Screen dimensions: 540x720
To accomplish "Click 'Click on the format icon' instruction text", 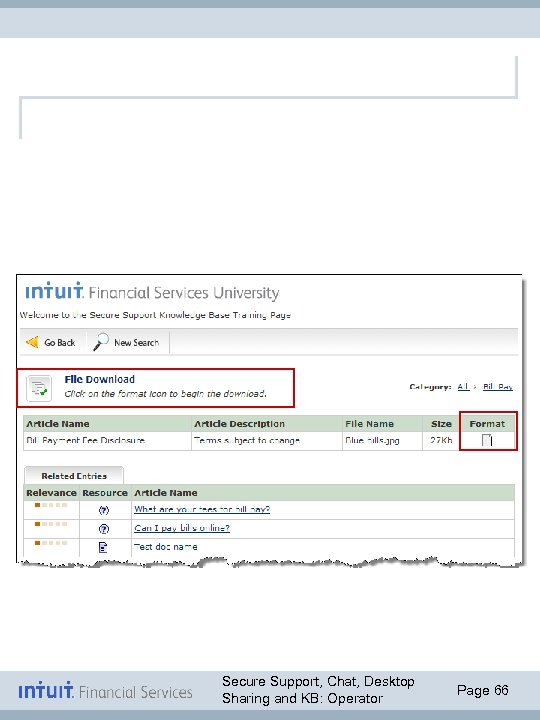I will (x=165, y=394).
